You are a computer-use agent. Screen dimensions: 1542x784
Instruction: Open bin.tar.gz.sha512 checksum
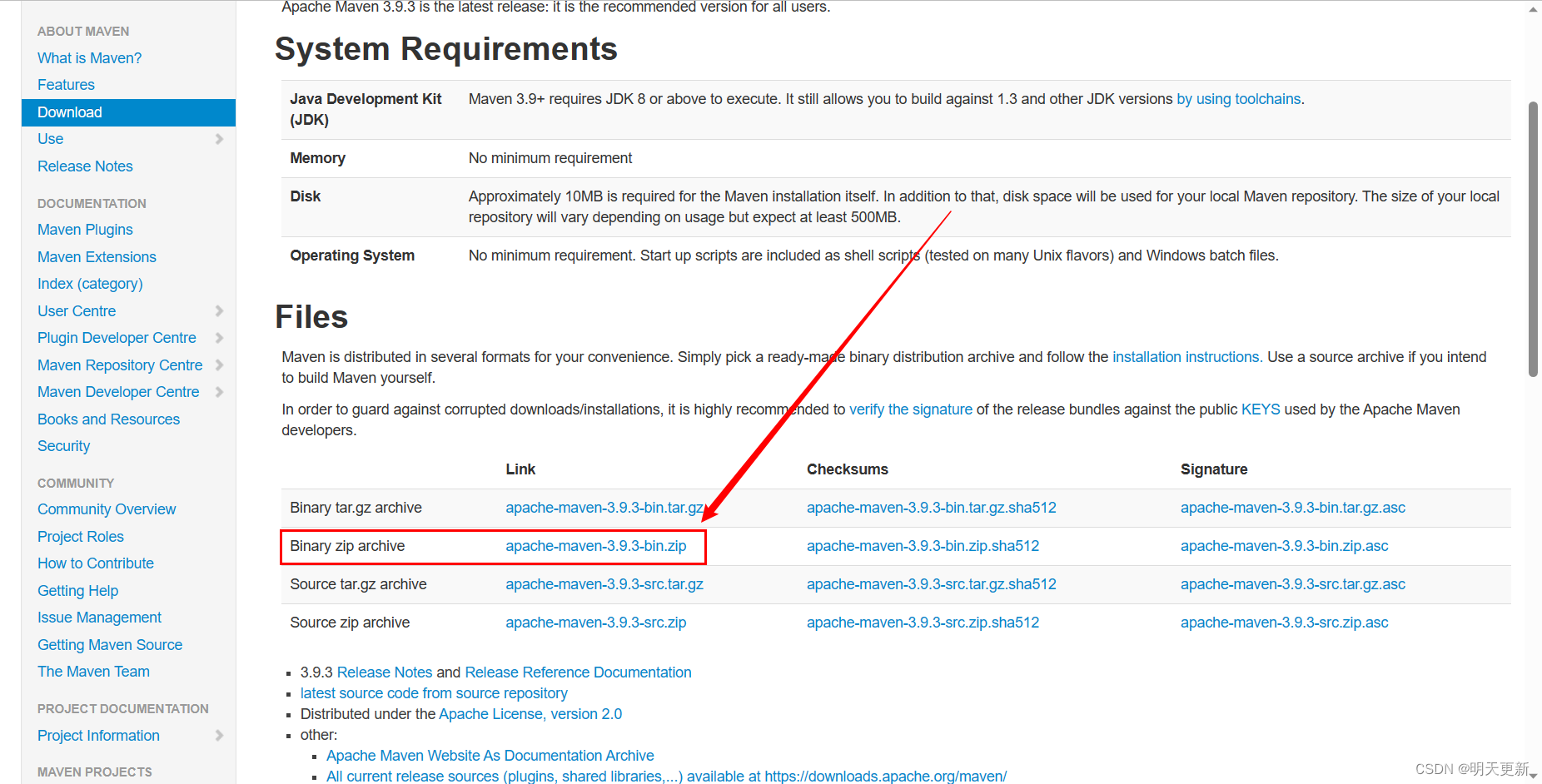(x=931, y=508)
